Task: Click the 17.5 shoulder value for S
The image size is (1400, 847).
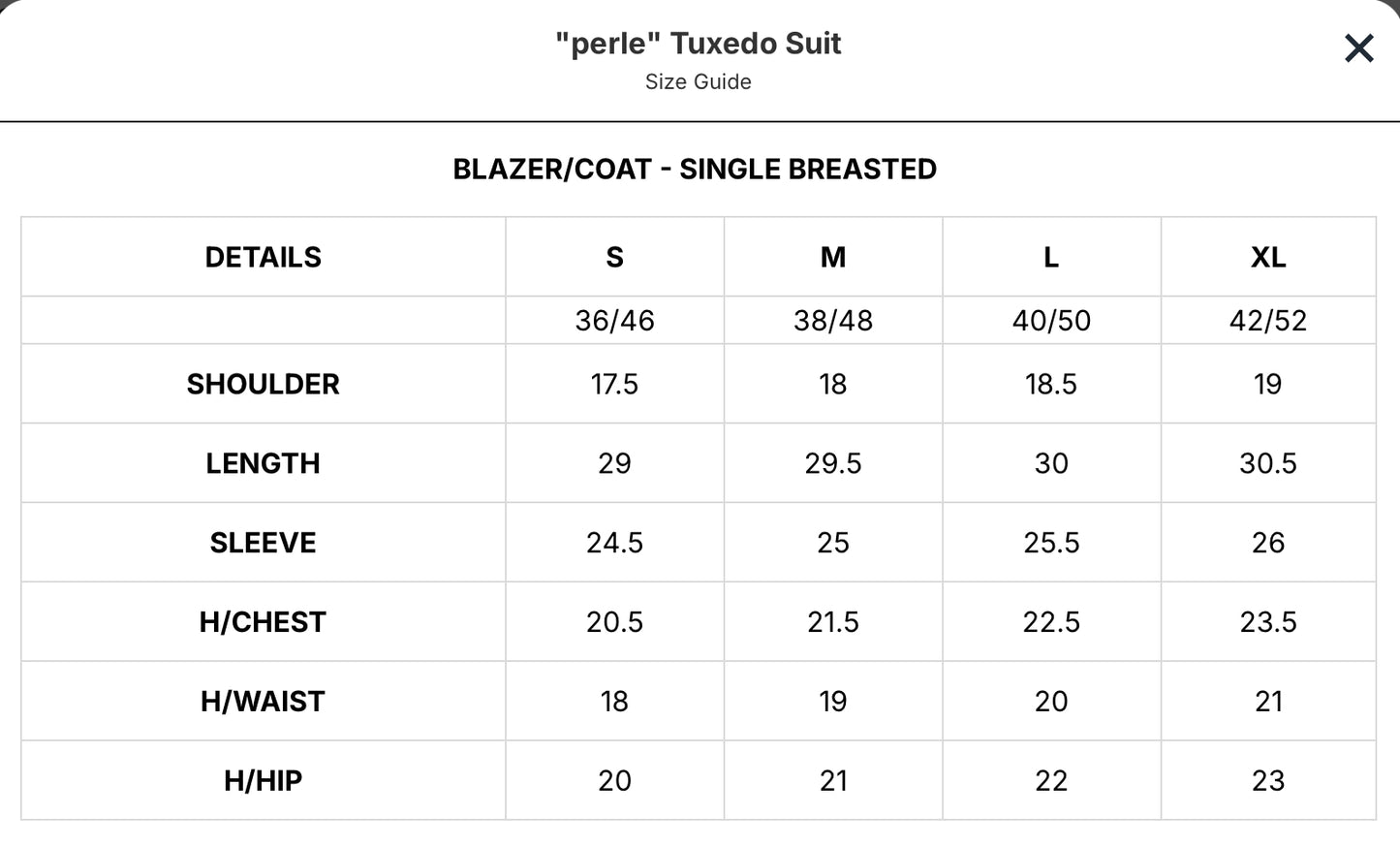Action: pyautogui.click(x=614, y=384)
